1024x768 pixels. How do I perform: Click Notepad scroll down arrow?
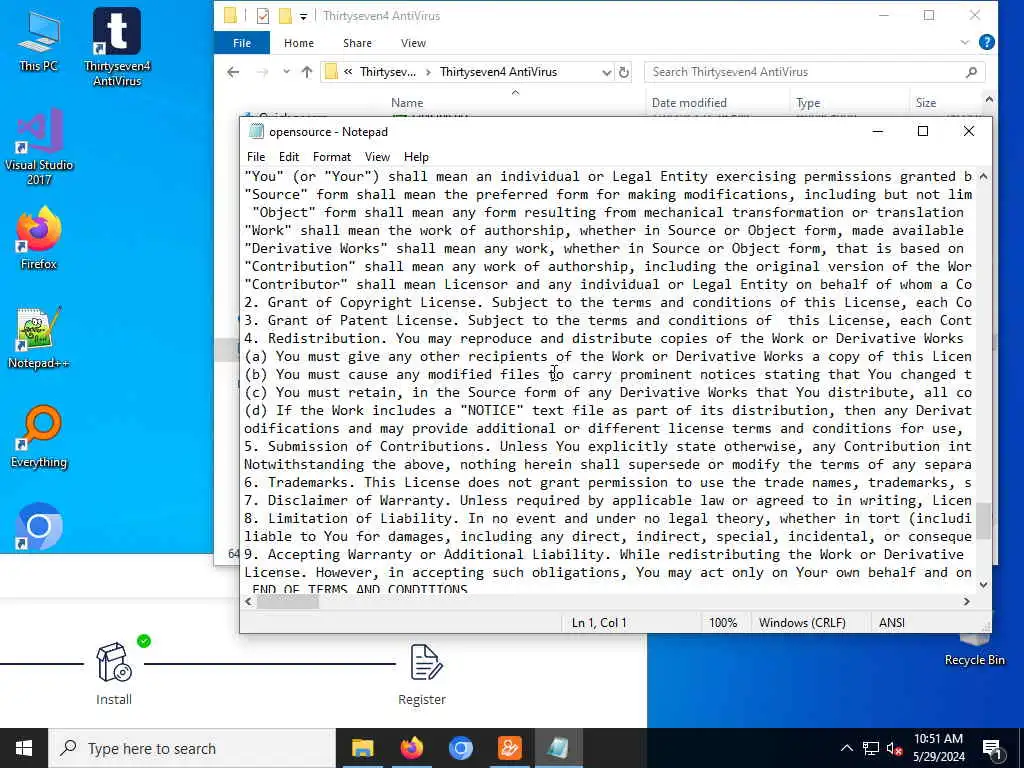point(984,585)
